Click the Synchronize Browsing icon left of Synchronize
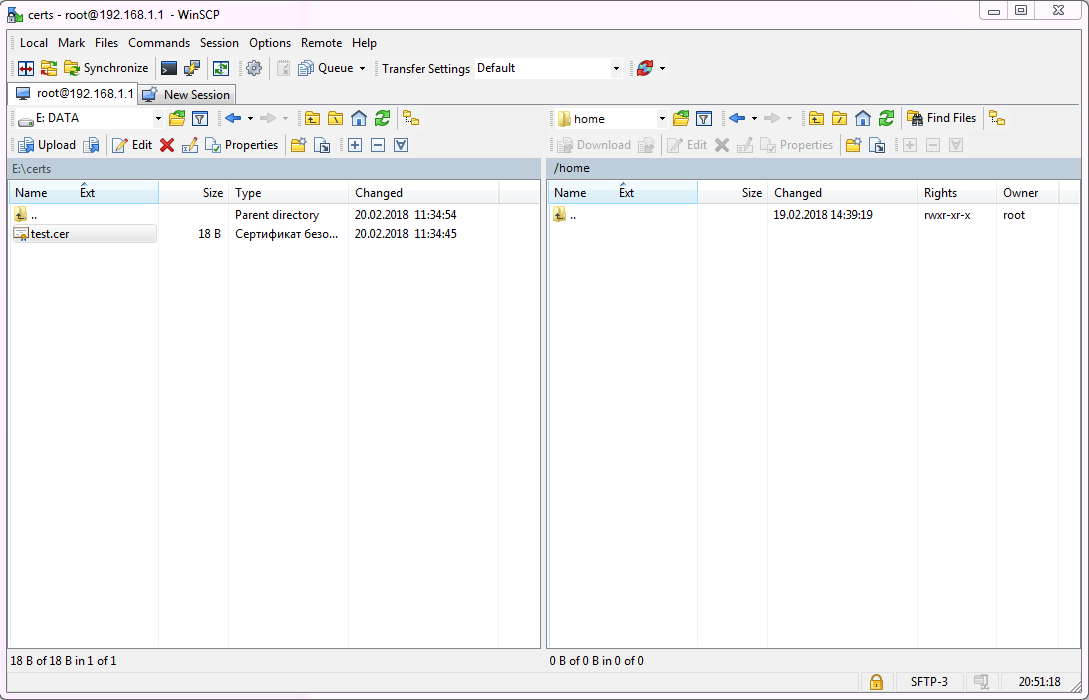 (x=49, y=68)
